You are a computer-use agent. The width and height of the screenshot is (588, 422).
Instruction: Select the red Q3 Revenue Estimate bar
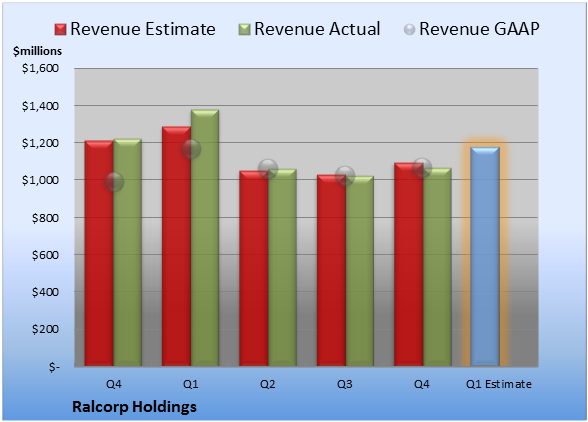coord(331,270)
